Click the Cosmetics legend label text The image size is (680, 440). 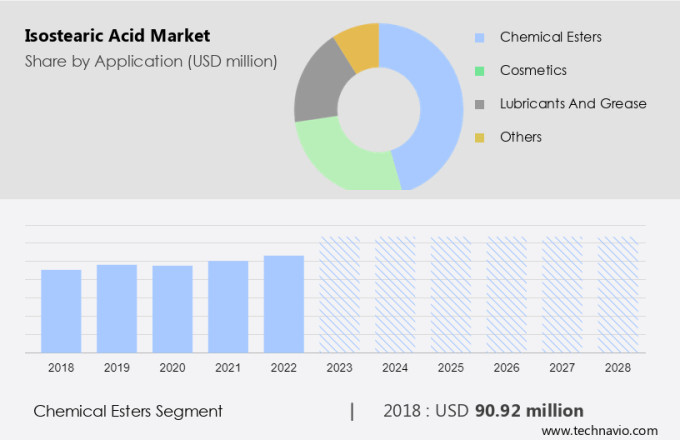533,71
